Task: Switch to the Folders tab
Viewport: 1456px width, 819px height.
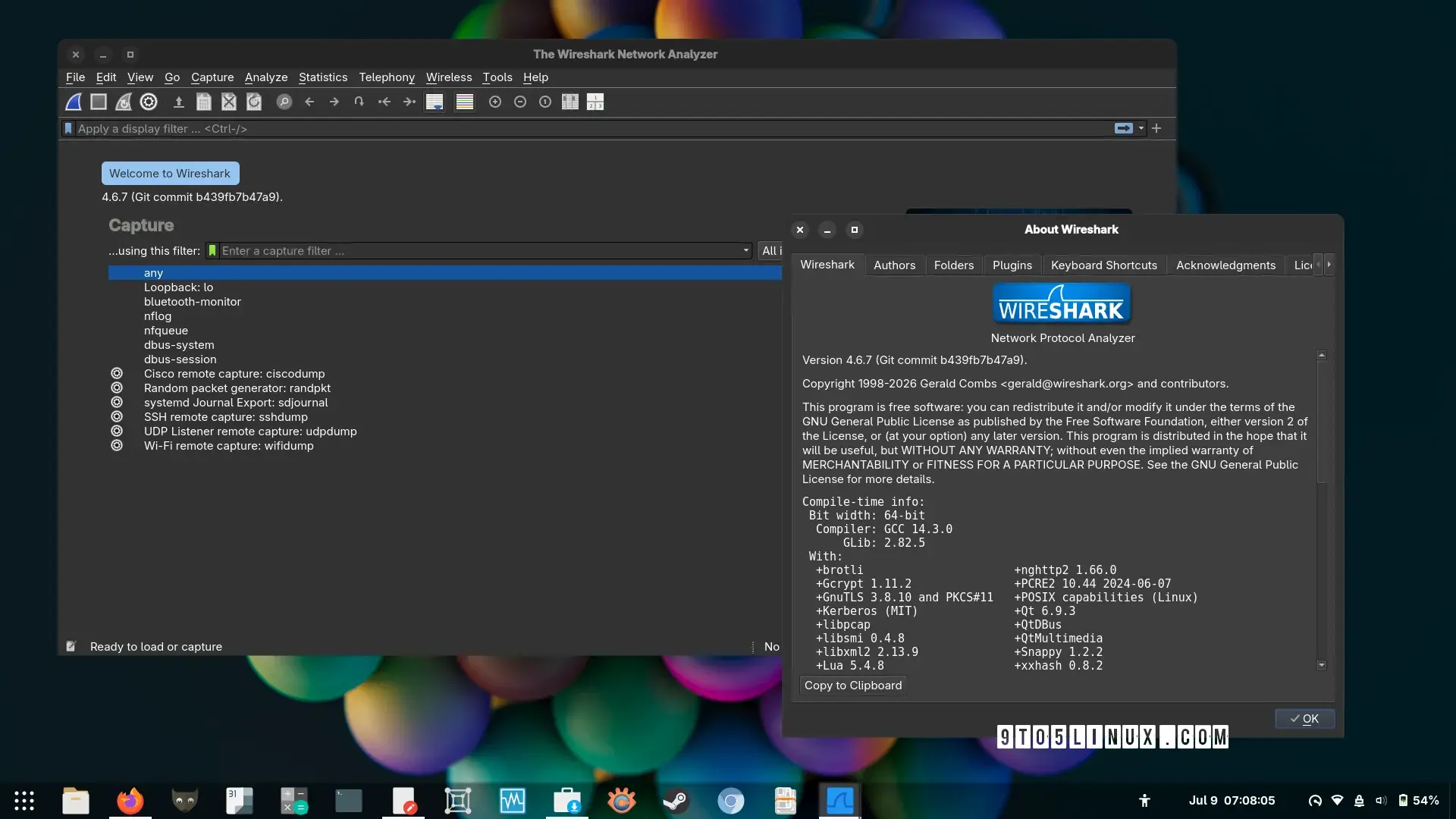Action: pos(954,265)
